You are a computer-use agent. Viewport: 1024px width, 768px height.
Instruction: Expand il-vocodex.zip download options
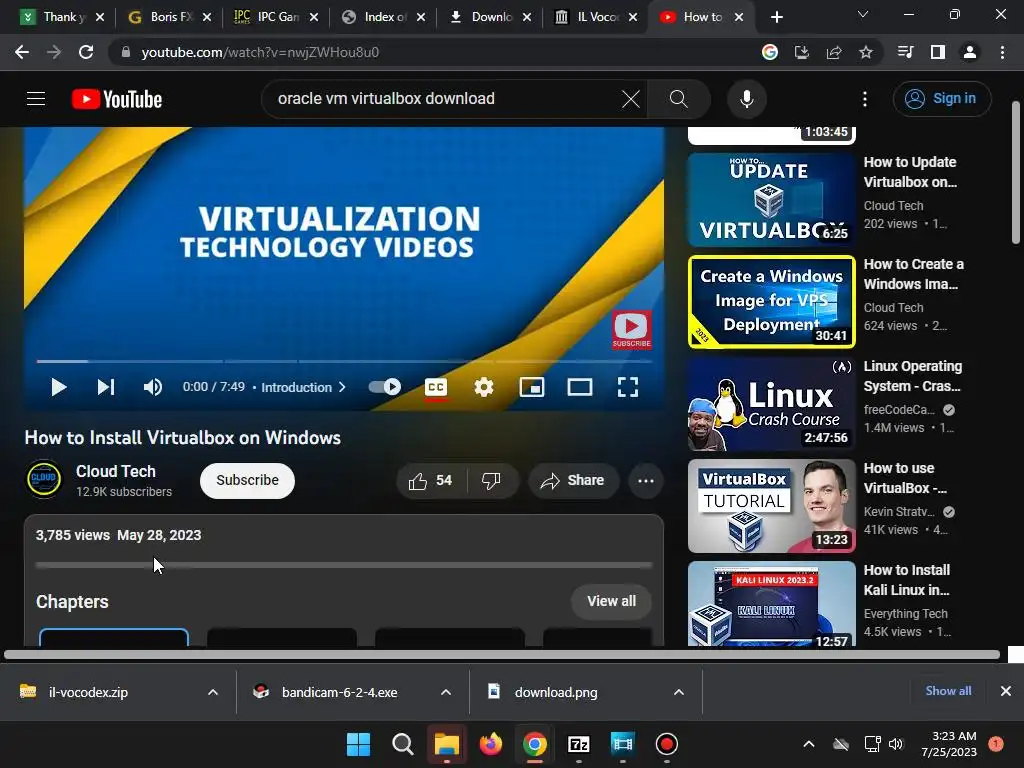pyautogui.click(x=213, y=692)
